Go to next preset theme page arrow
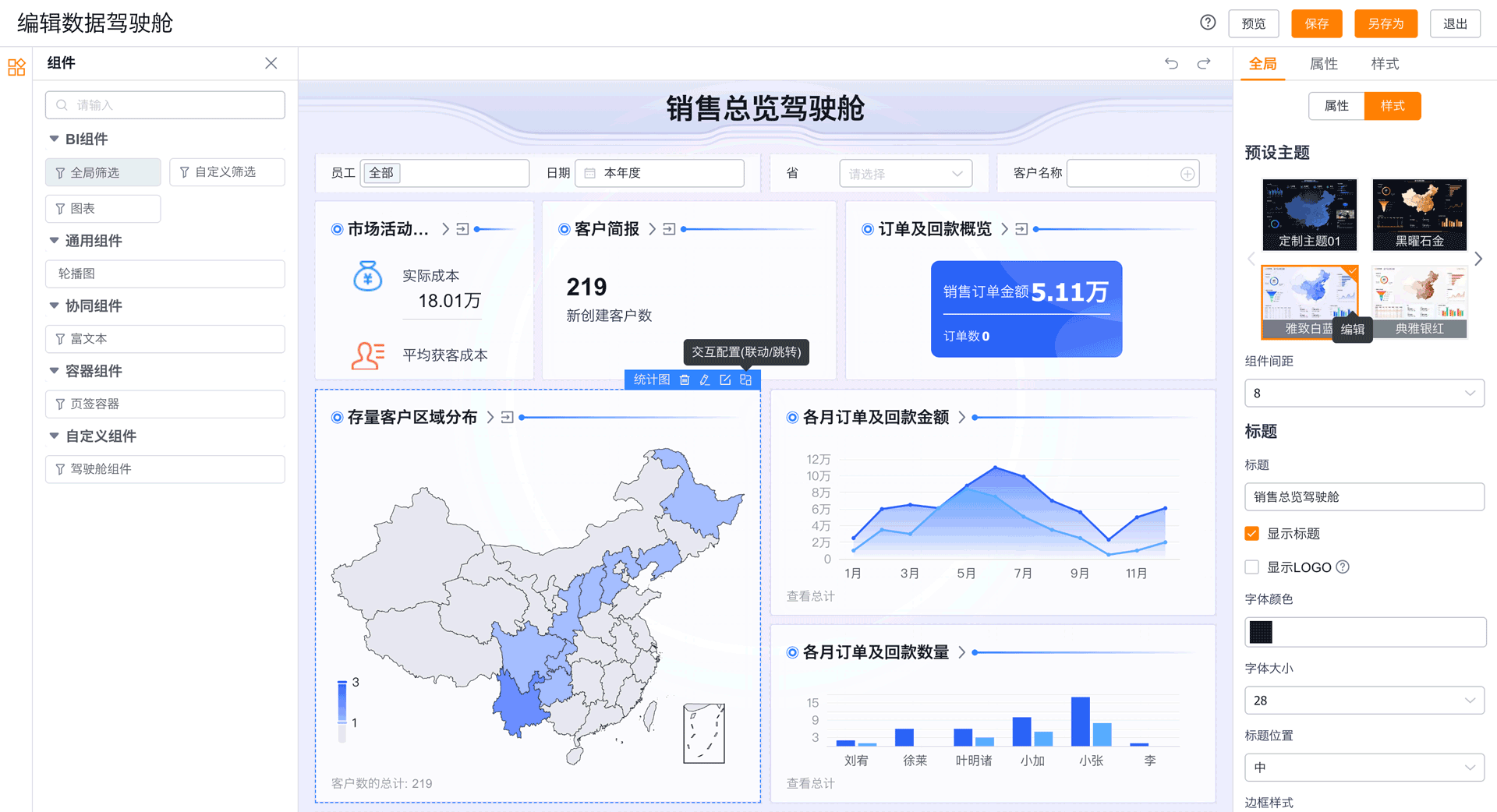This screenshot has height=812, width=1497. pyautogui.click(x=1478, y=258)
